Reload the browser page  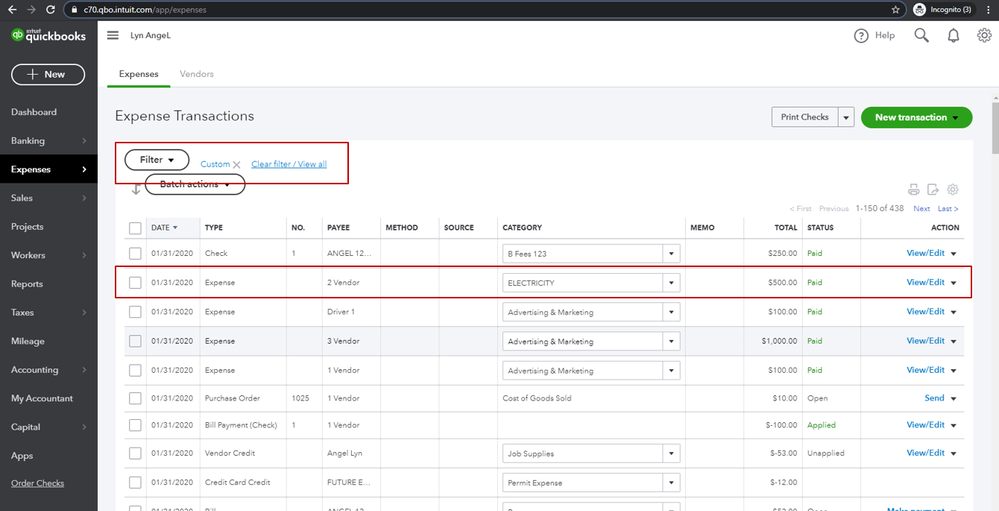50,10
